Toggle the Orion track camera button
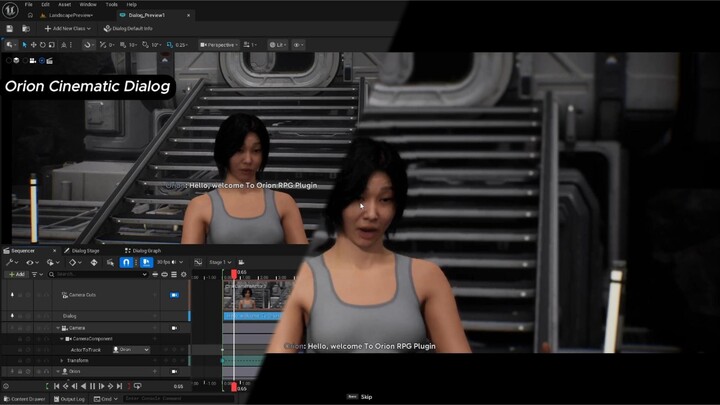Viewport: 720px width, 405px height. [174, 371]
